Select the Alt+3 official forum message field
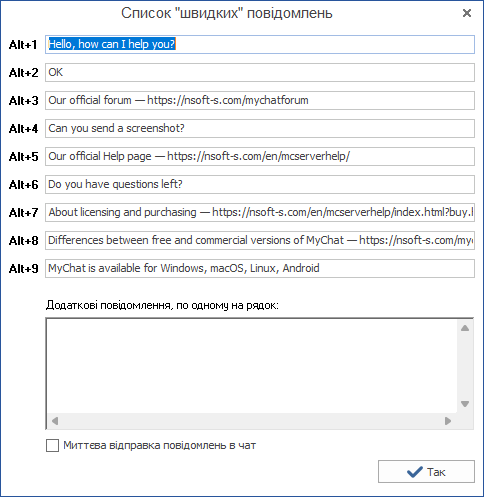 pos(260,100)
